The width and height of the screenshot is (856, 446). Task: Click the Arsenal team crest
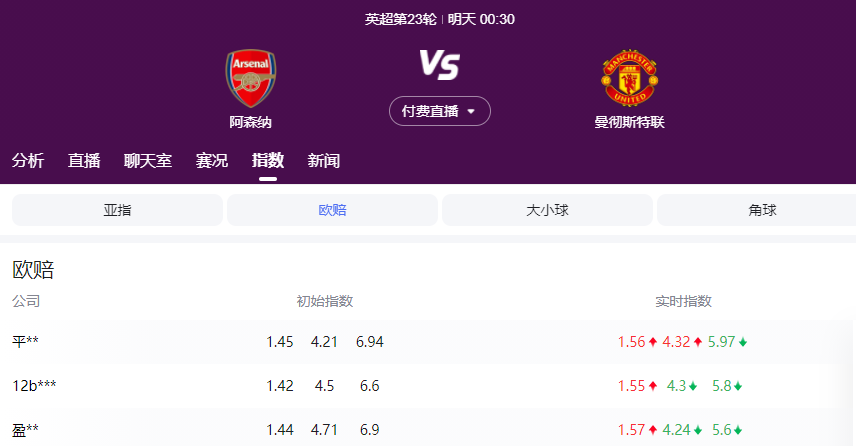pos(250,78)
